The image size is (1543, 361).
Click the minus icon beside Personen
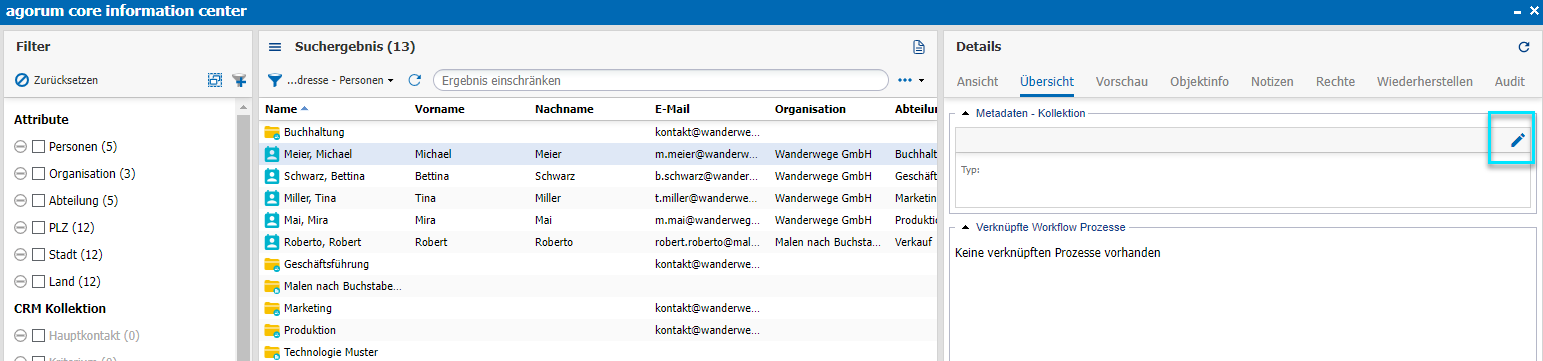[x=21, y=147]
